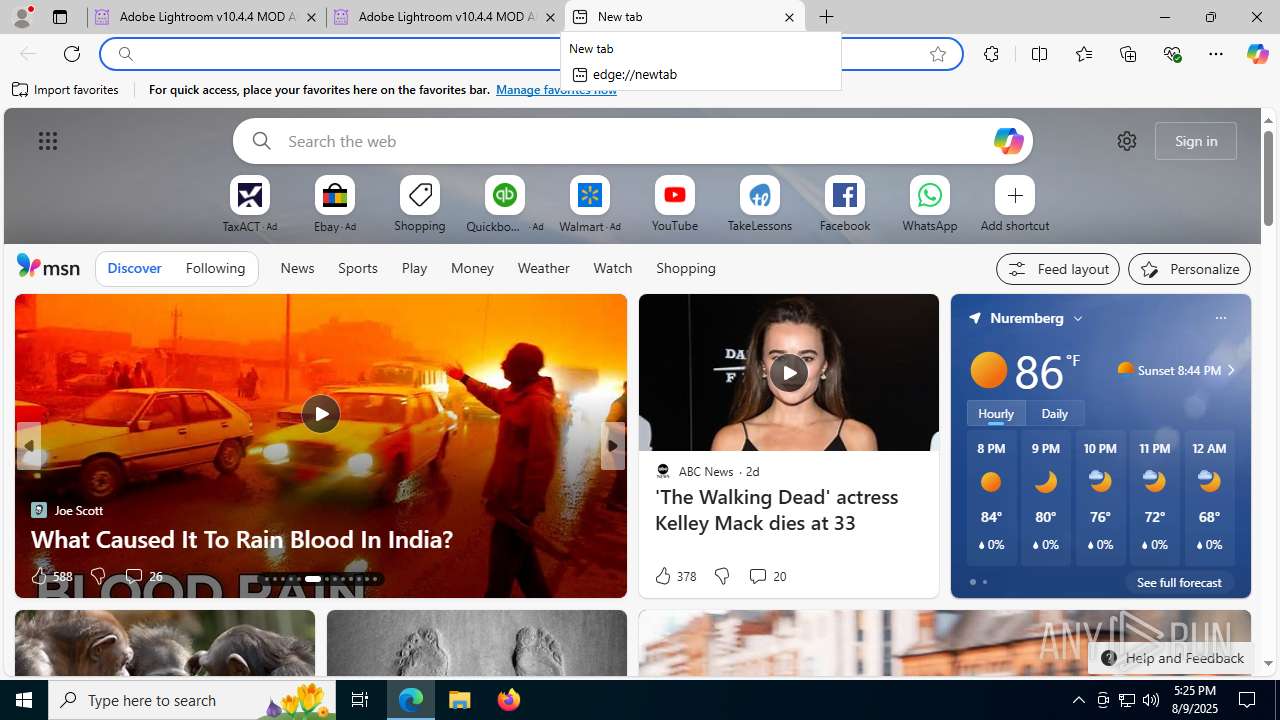This screenshot has width=1280, height=720.
Task: Select the Discover feed tab
Action: coord(134,268)
